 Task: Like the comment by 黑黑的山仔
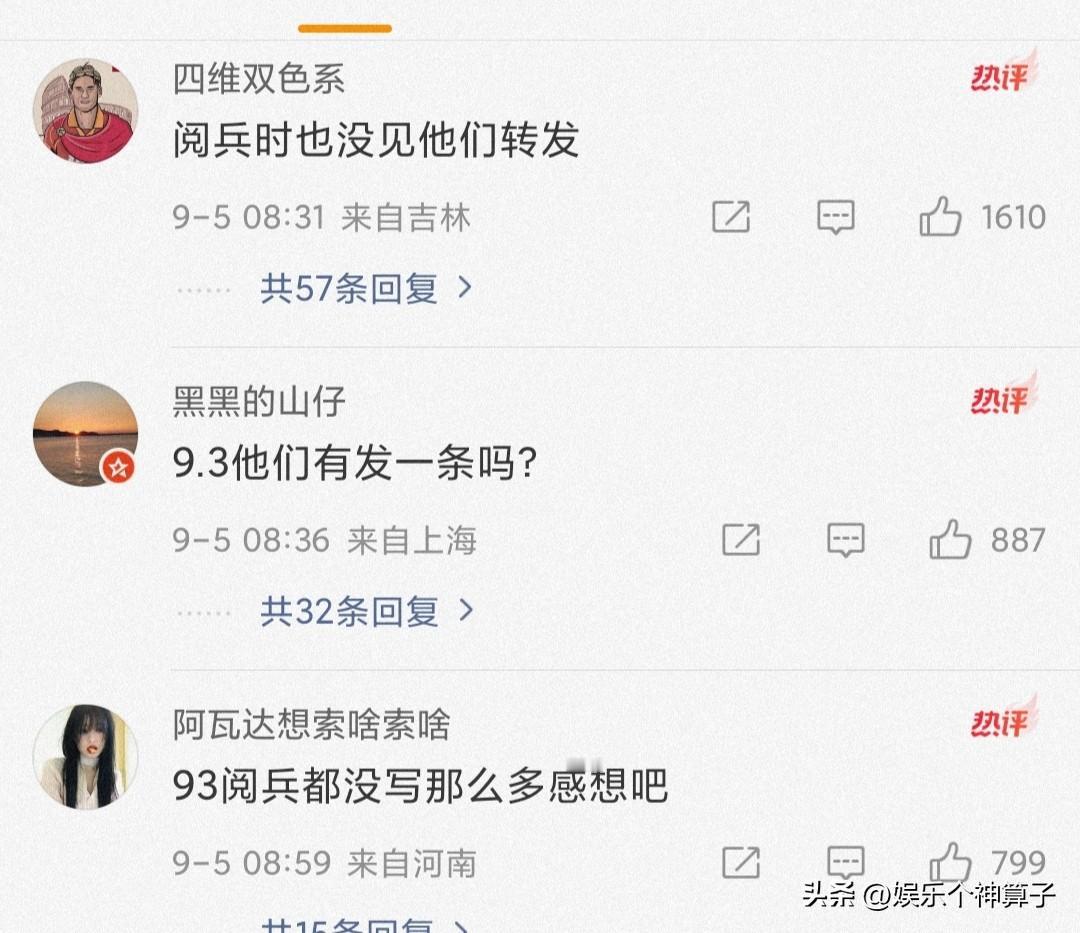(x=951, y=539)
